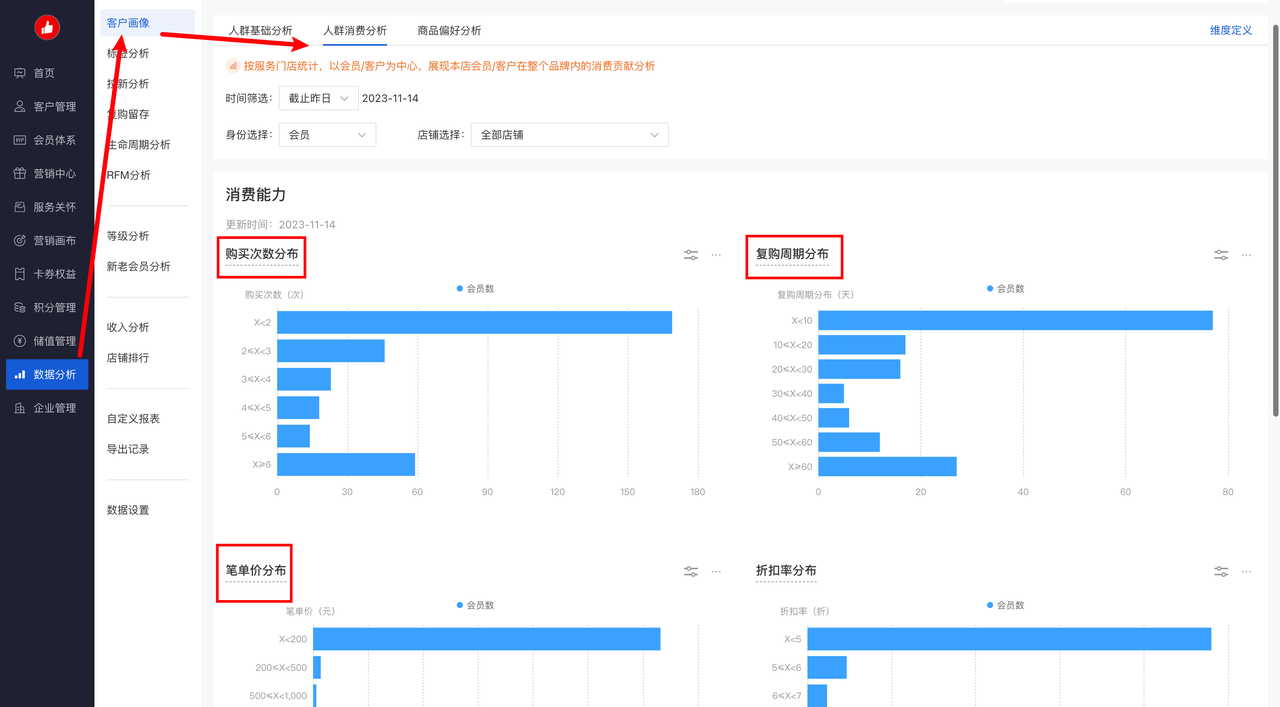Toggle the 会员数 legend in 购买次数分布 chart
The height and width of the screenshot is (707, 1280).
475,289
